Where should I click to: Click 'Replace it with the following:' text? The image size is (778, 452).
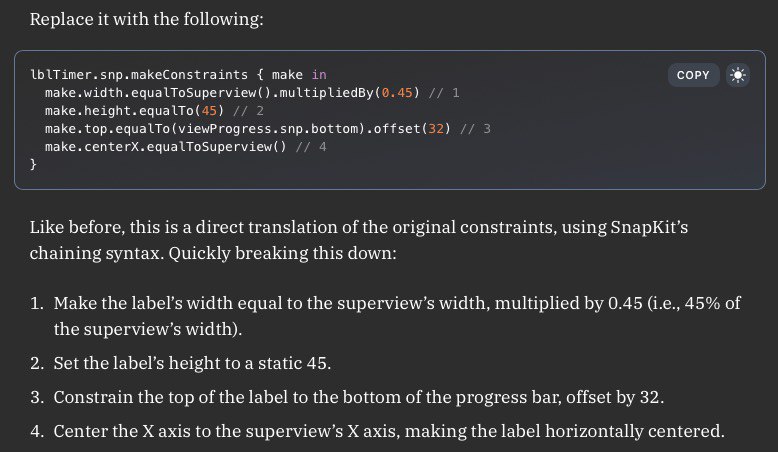[x=146, y=19]
